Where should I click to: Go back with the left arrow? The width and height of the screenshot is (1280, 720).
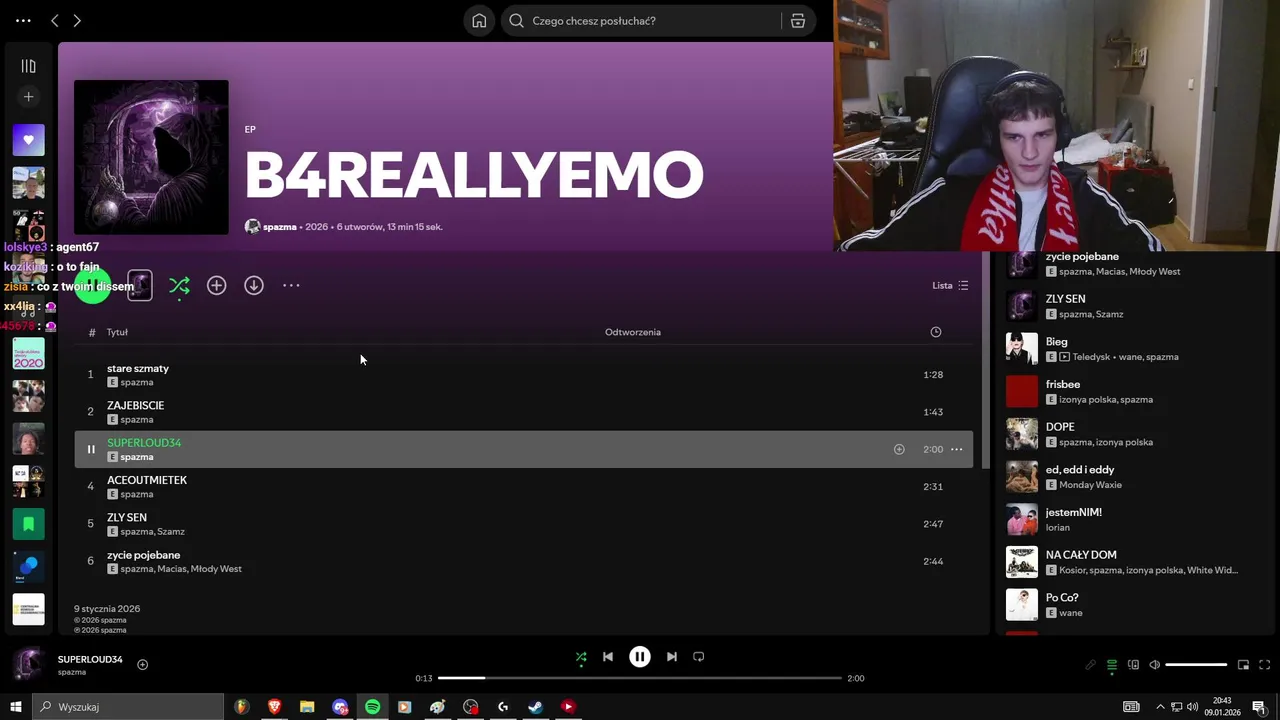tap(55, 20)
